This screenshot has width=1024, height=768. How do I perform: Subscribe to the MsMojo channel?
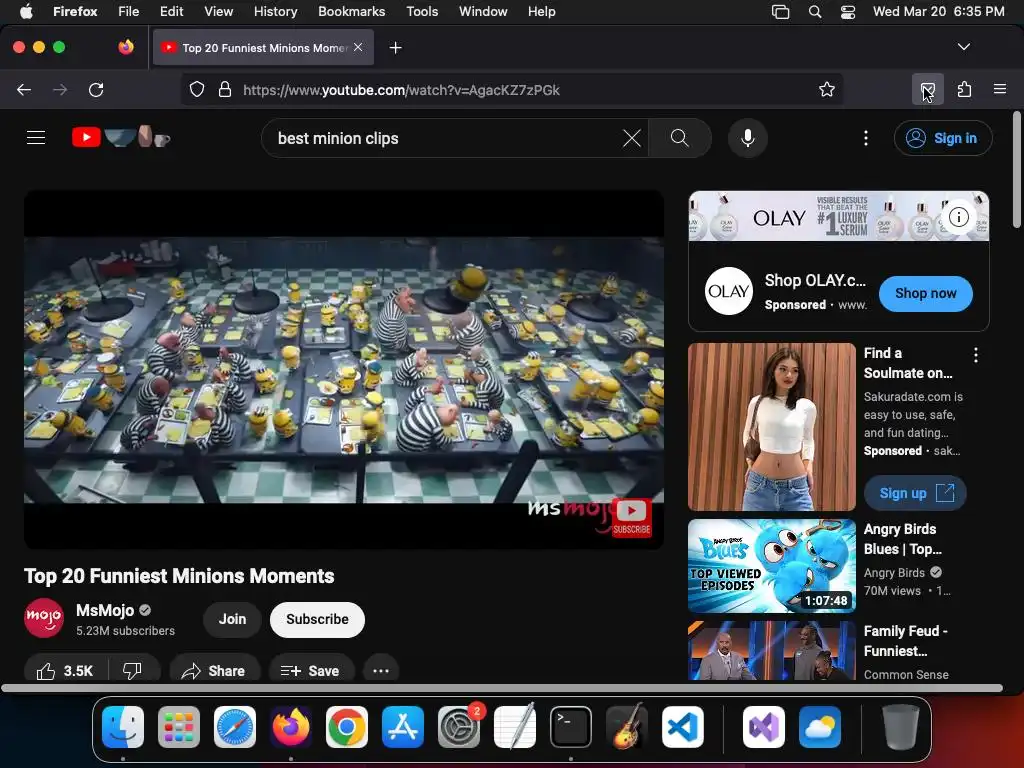[x=317, y=619]
